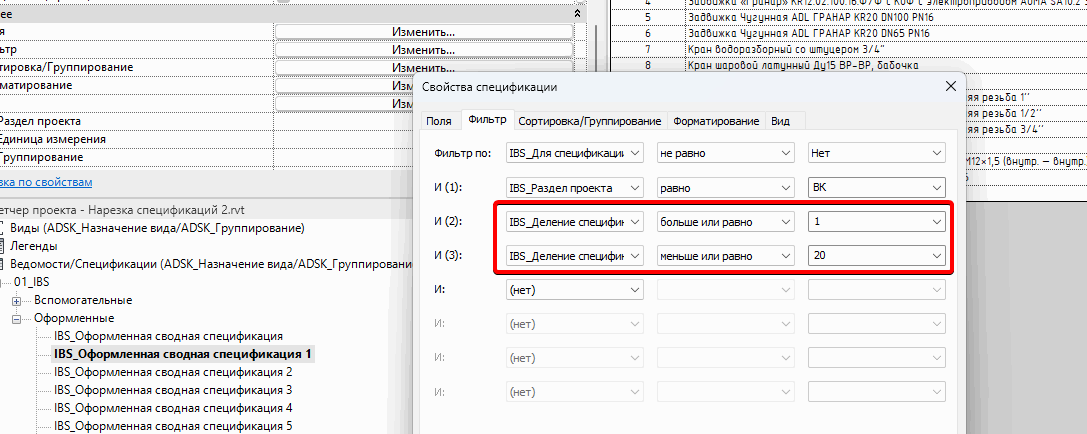Expand the Вспомогательные tree node

point(17,301)
